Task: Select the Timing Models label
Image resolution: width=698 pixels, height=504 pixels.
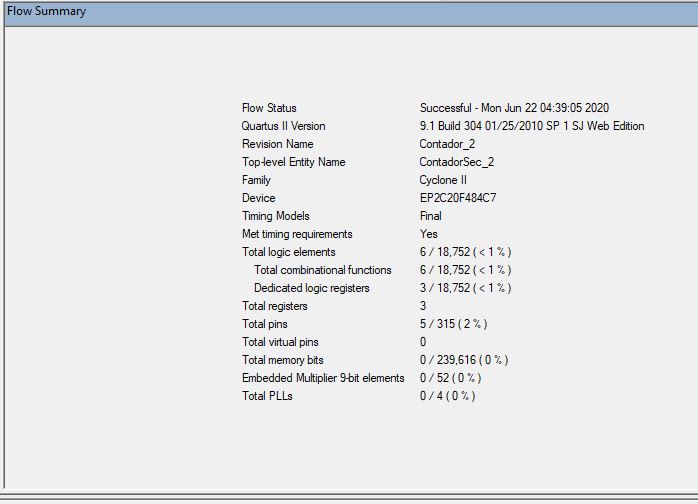Action: tap(276, 216)
